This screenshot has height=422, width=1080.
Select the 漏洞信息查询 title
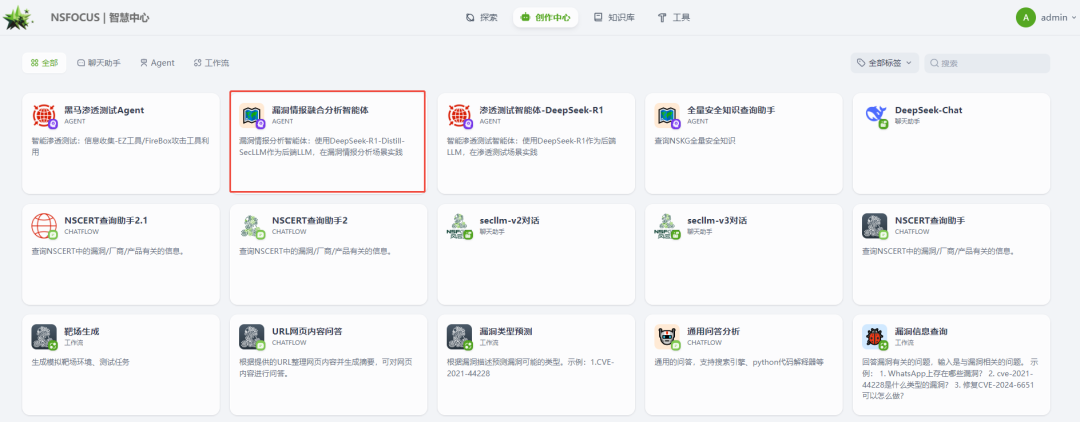pos(921,331)
